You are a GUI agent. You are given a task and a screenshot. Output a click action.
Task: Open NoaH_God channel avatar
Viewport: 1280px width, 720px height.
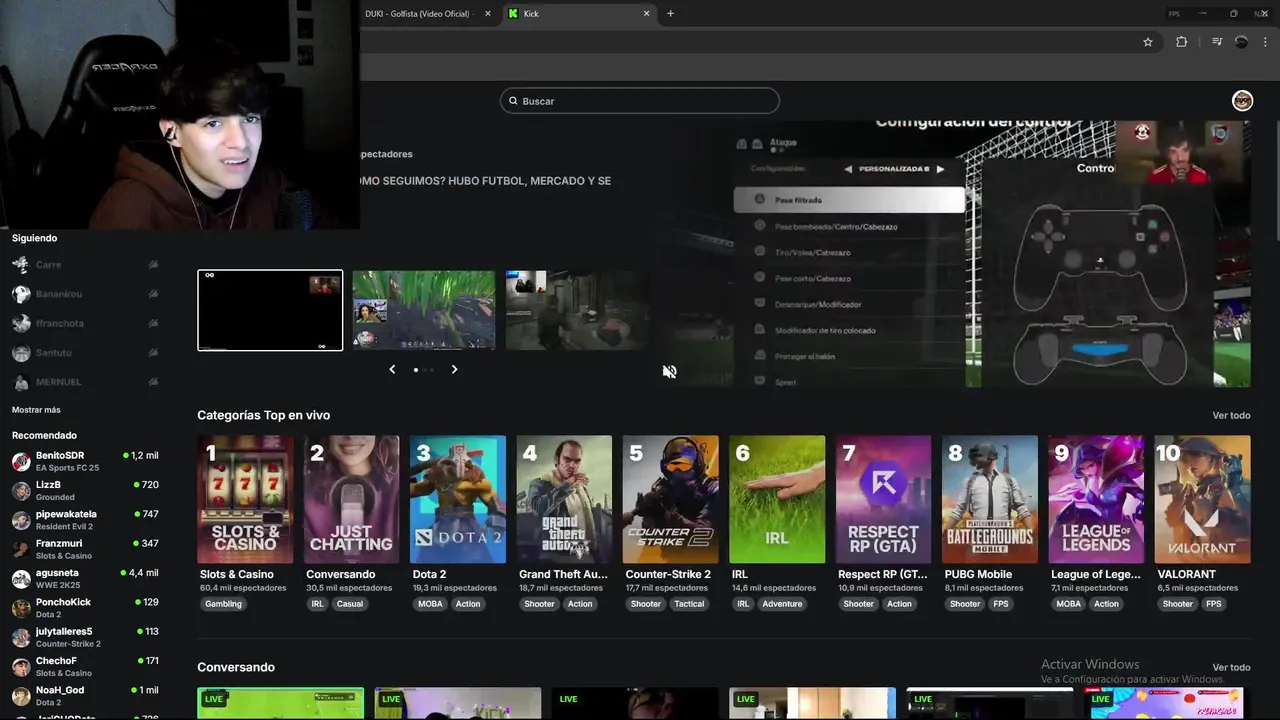click(x=21, y=696)
